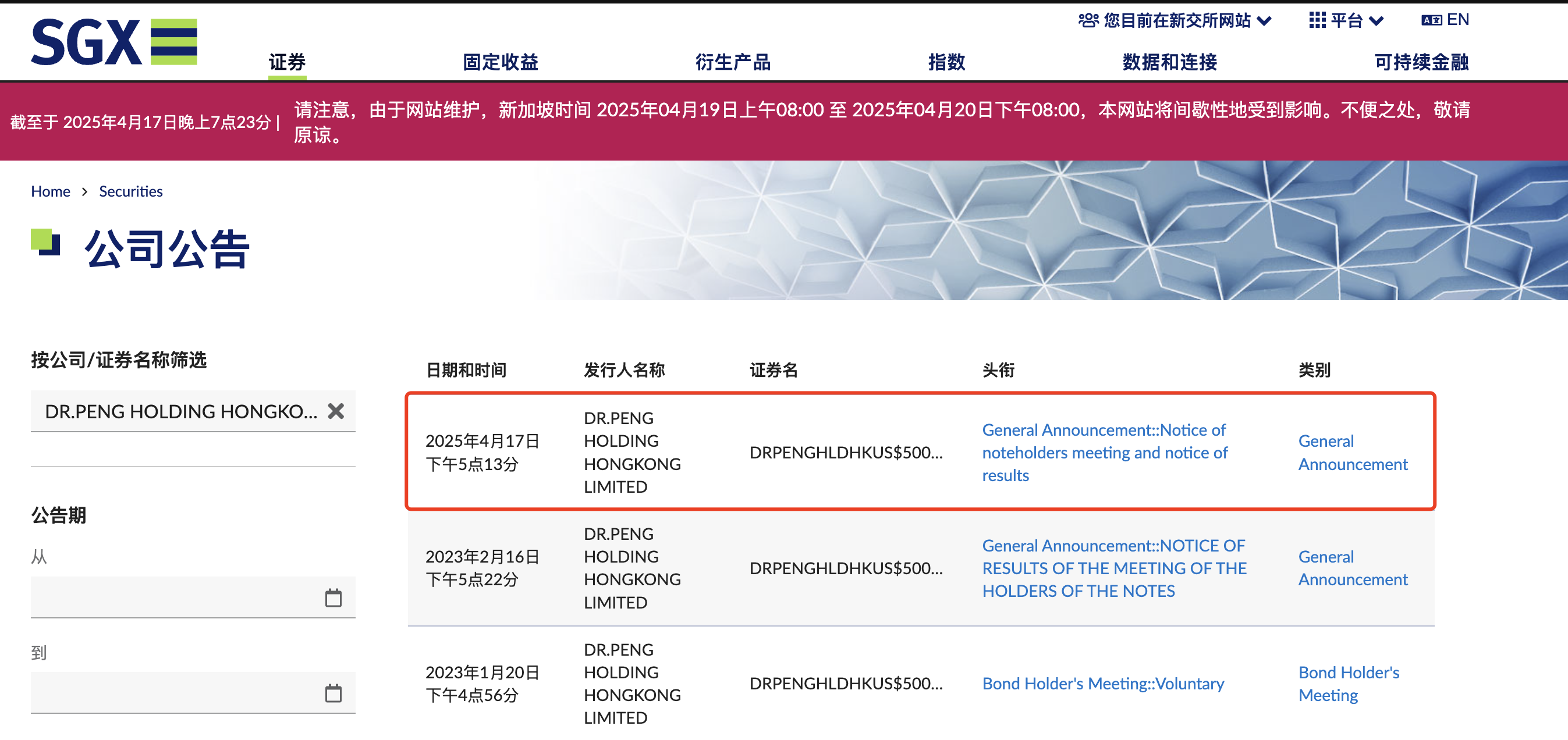Screen dimensions: 1568x740
Task: Open Bond Holder's Meeting::Voluntary announcement link
Action: [x=1102, y=684]
